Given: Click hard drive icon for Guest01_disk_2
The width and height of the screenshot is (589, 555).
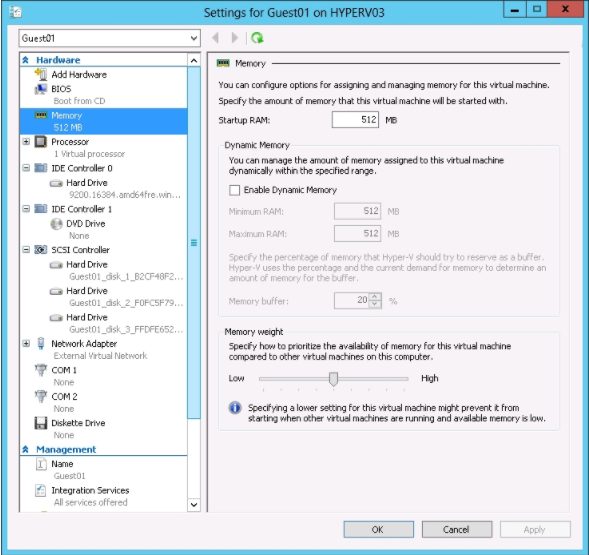Looking at the screenshot, I should pyautogui.click(x=56, y=292).
